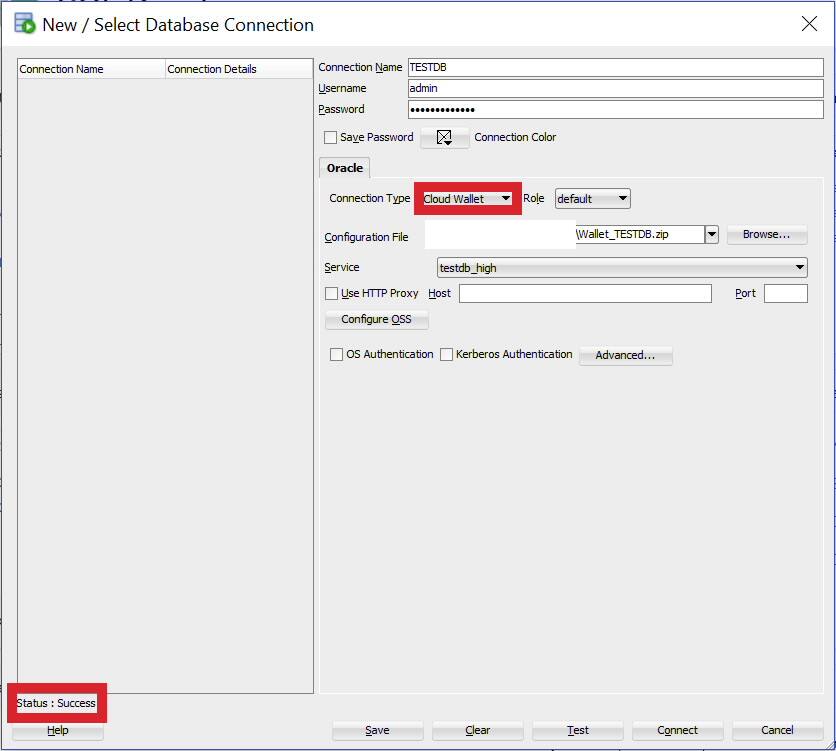This screenshot has height=751, width=836.
Task: Open the Configure OSS dialog
Action: point(376,319)
